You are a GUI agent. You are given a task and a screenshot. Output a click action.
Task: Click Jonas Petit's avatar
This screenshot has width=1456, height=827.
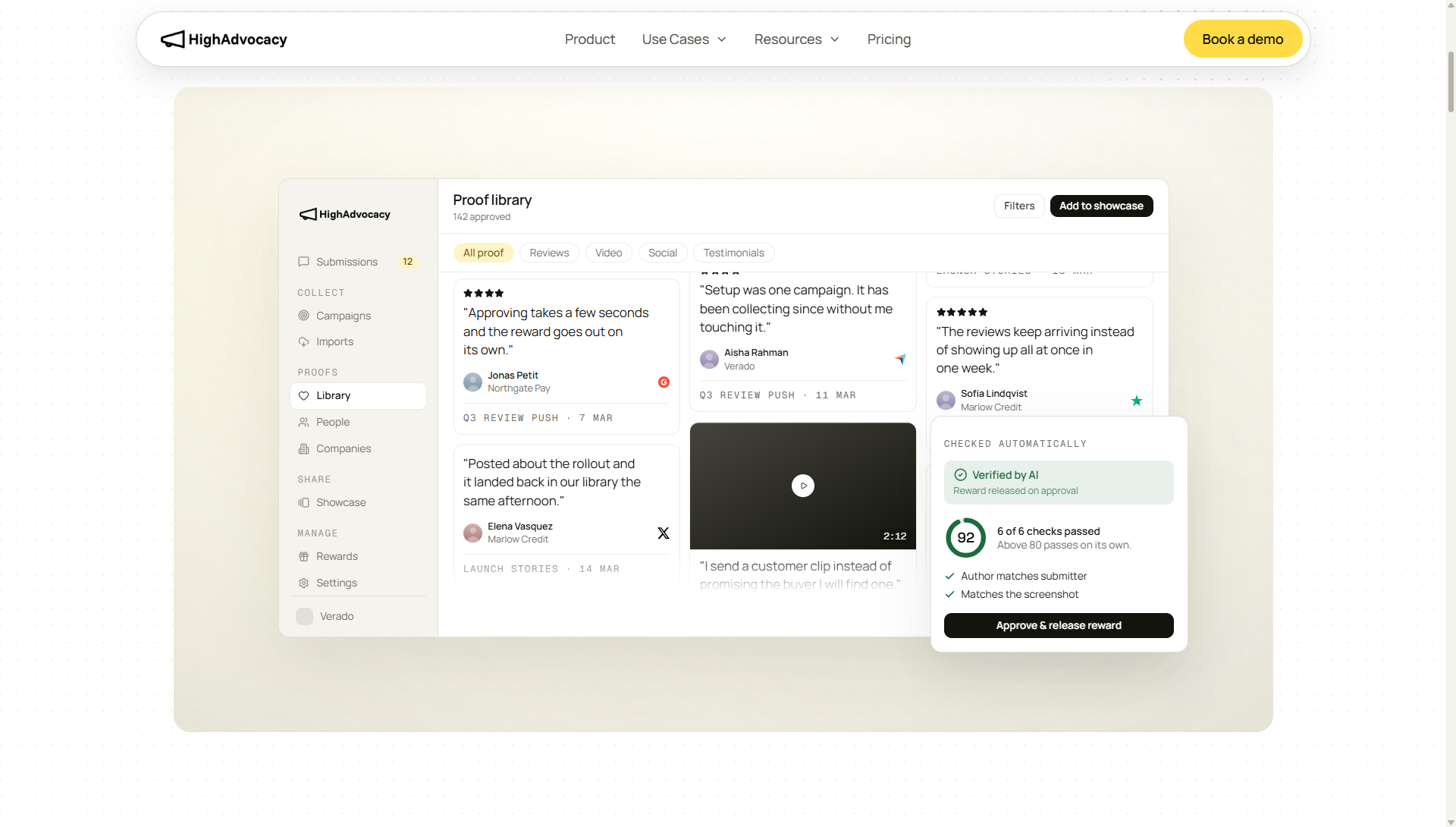[x=472, y=382]
